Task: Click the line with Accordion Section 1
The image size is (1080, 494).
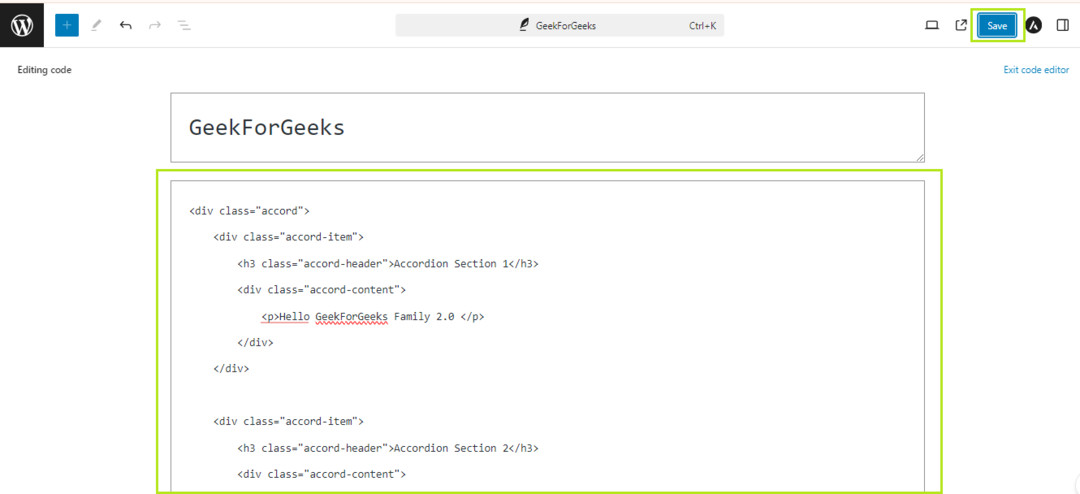Action: tap(388, 264)
